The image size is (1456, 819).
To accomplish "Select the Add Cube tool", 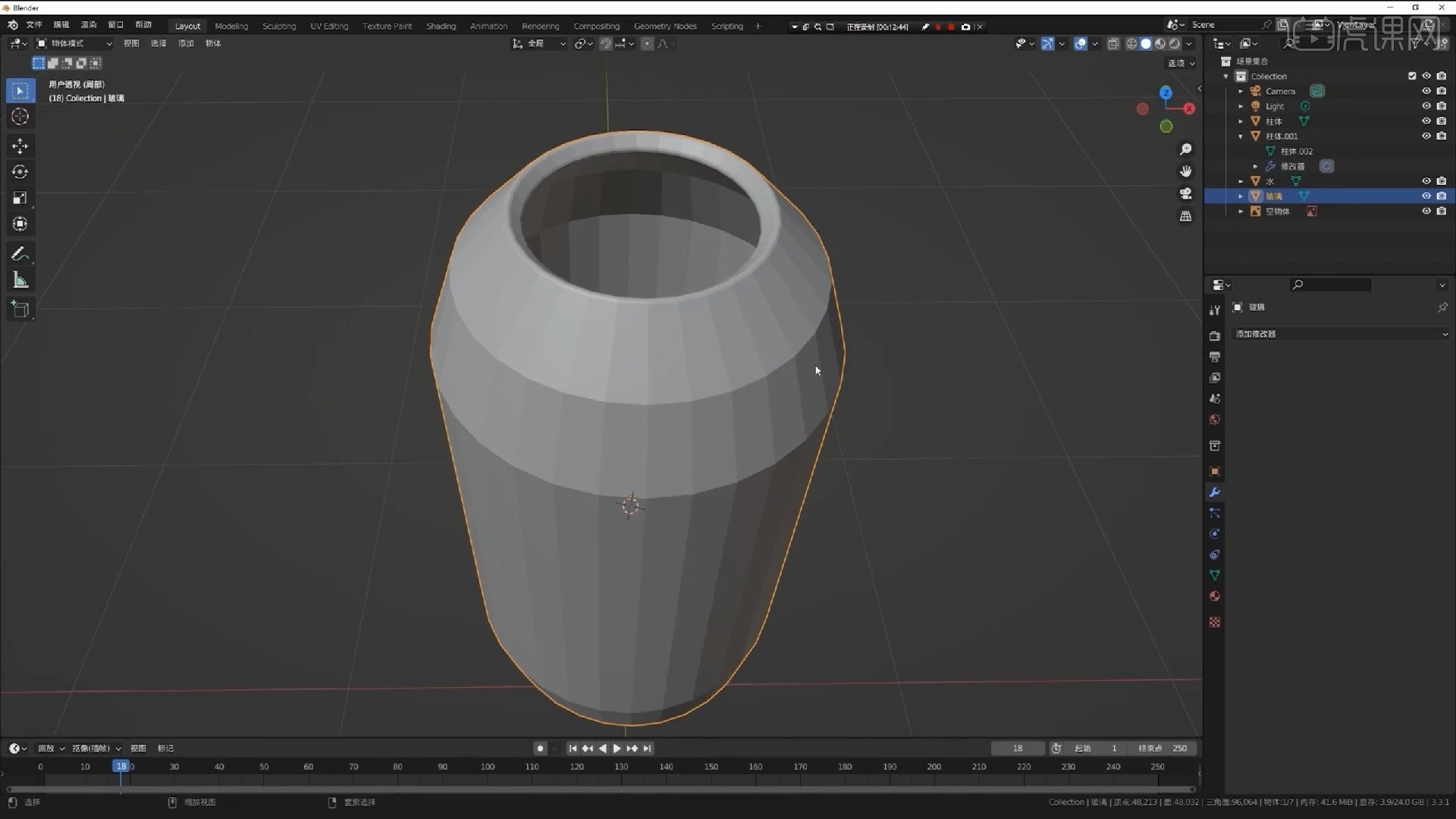I will coord(20,309).
